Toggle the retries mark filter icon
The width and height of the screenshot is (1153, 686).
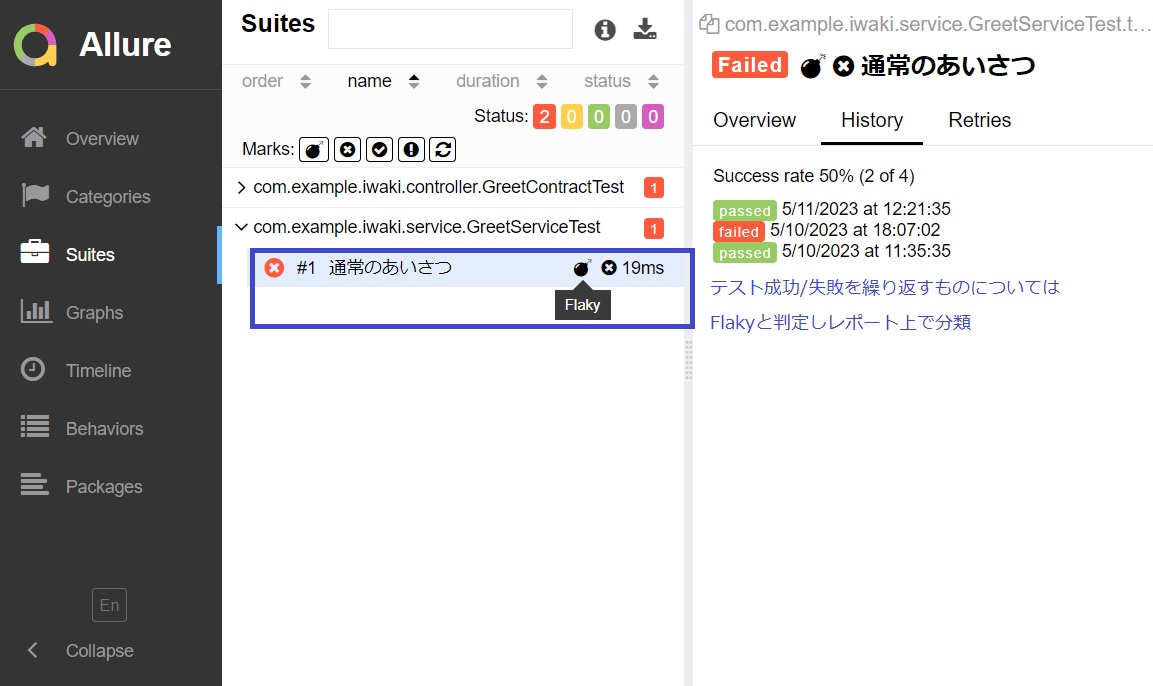click(x=443, y=150)
